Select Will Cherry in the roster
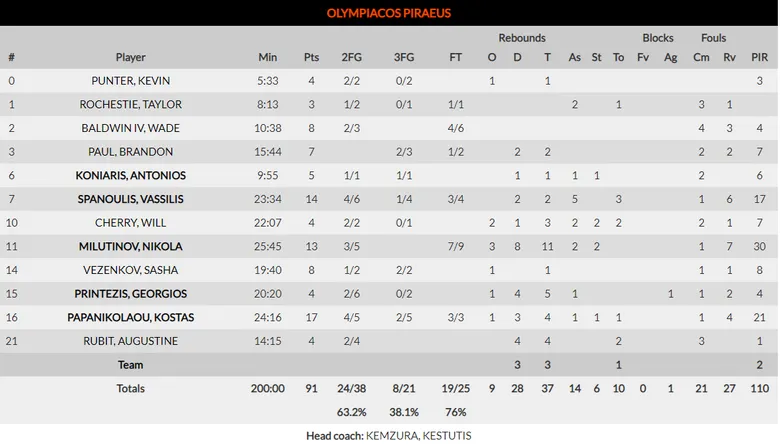The image size is (780, 446). pyautogui.click(x=131, y=223)
